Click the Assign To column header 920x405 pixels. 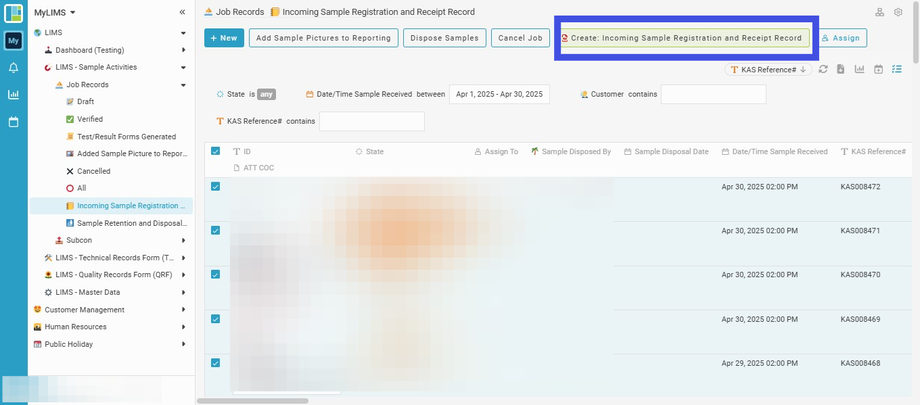496,151
